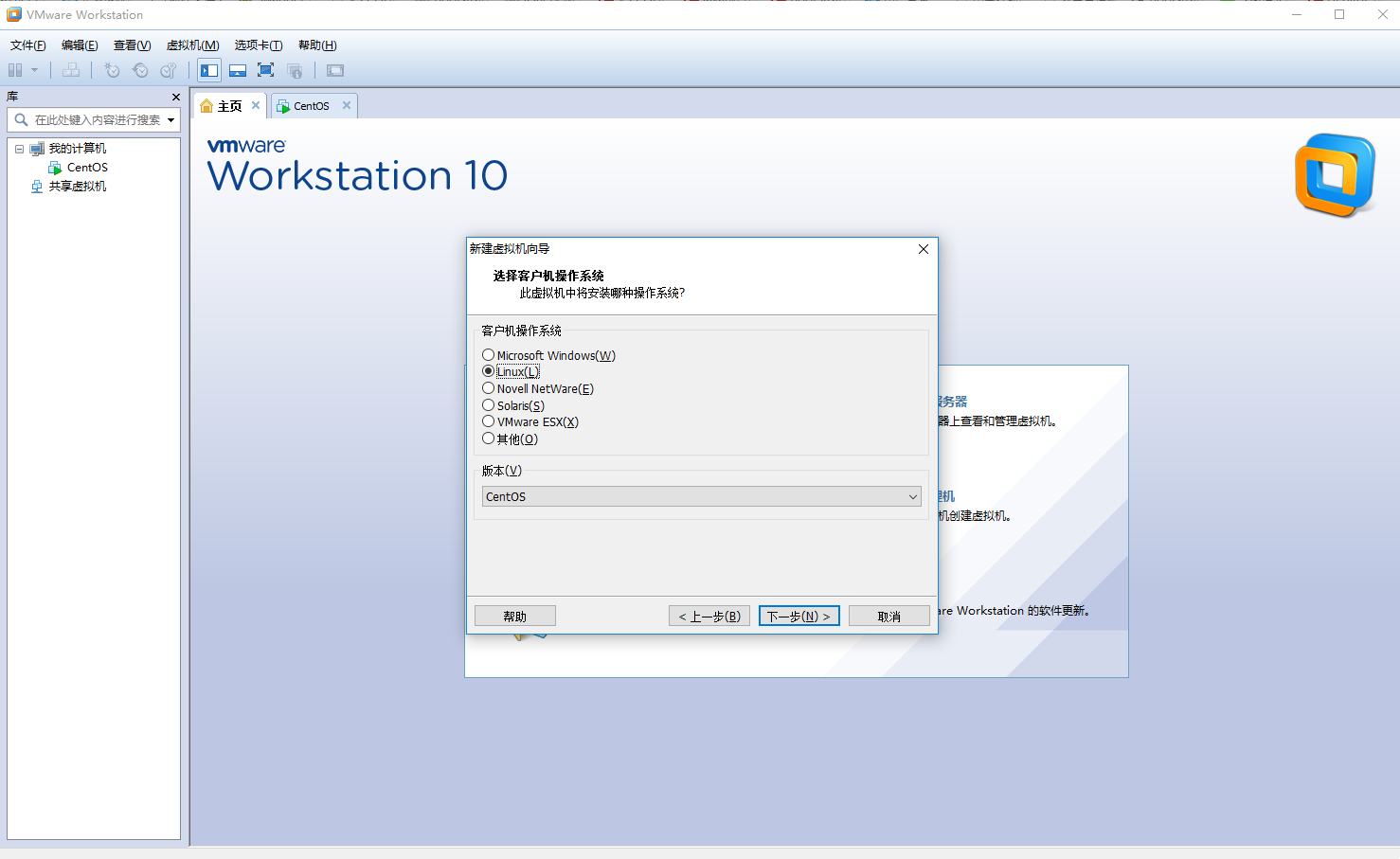Image resolution: width=1400 pixels, height=859 pixels.
Task: Click the library search magnifier icon
Action: click(21, 119)
